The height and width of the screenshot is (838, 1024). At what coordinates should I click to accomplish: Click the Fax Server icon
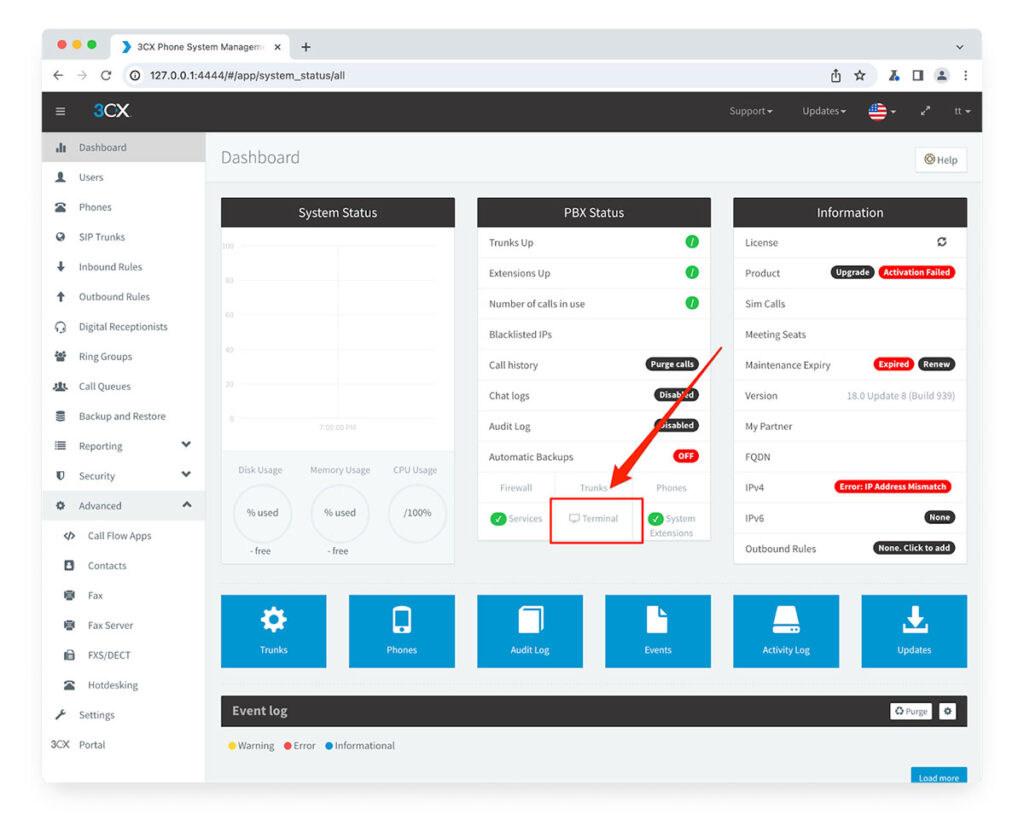point(69,625)
